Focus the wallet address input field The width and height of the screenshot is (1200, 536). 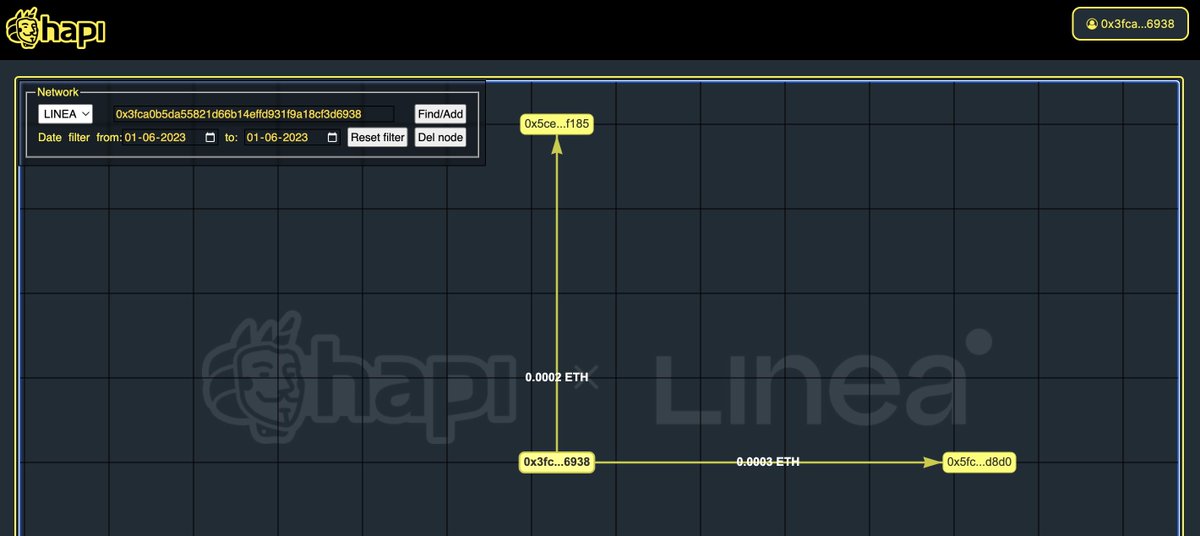point(253,114)
